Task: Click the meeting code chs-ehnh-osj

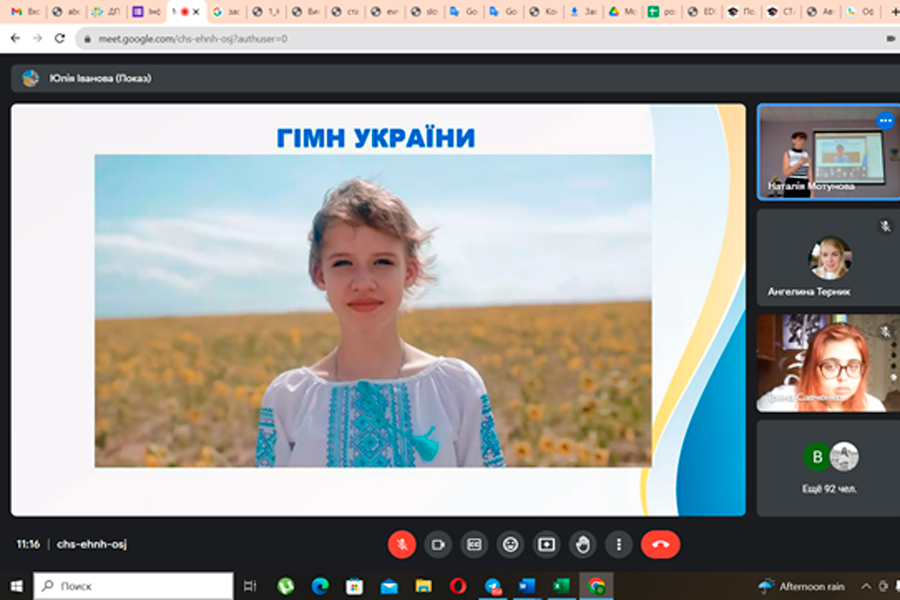Action: 92,544
